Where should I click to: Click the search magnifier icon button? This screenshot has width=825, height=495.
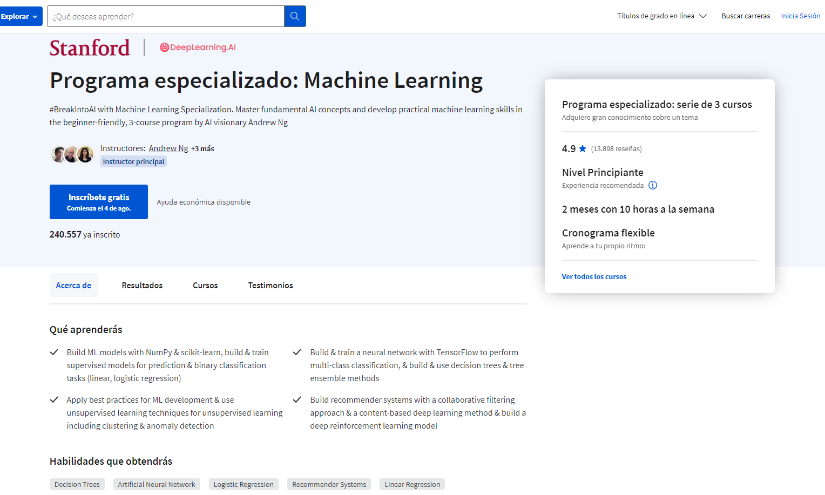(295, 16)
